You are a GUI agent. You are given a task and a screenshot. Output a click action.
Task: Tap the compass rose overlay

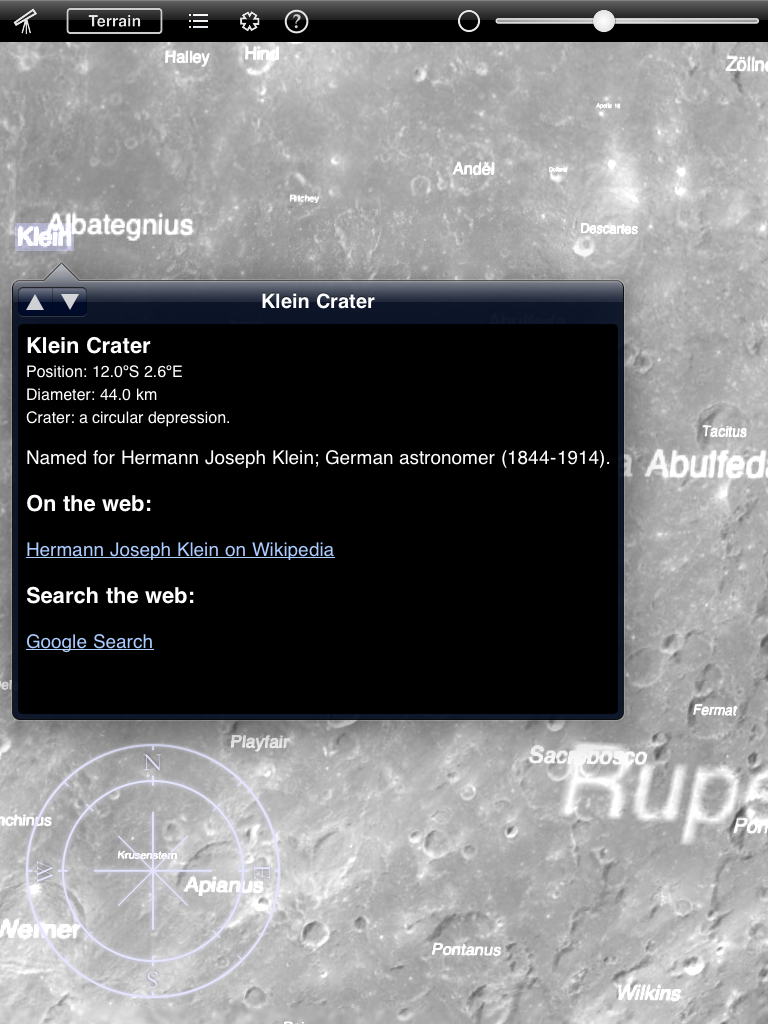coord(152,870)
